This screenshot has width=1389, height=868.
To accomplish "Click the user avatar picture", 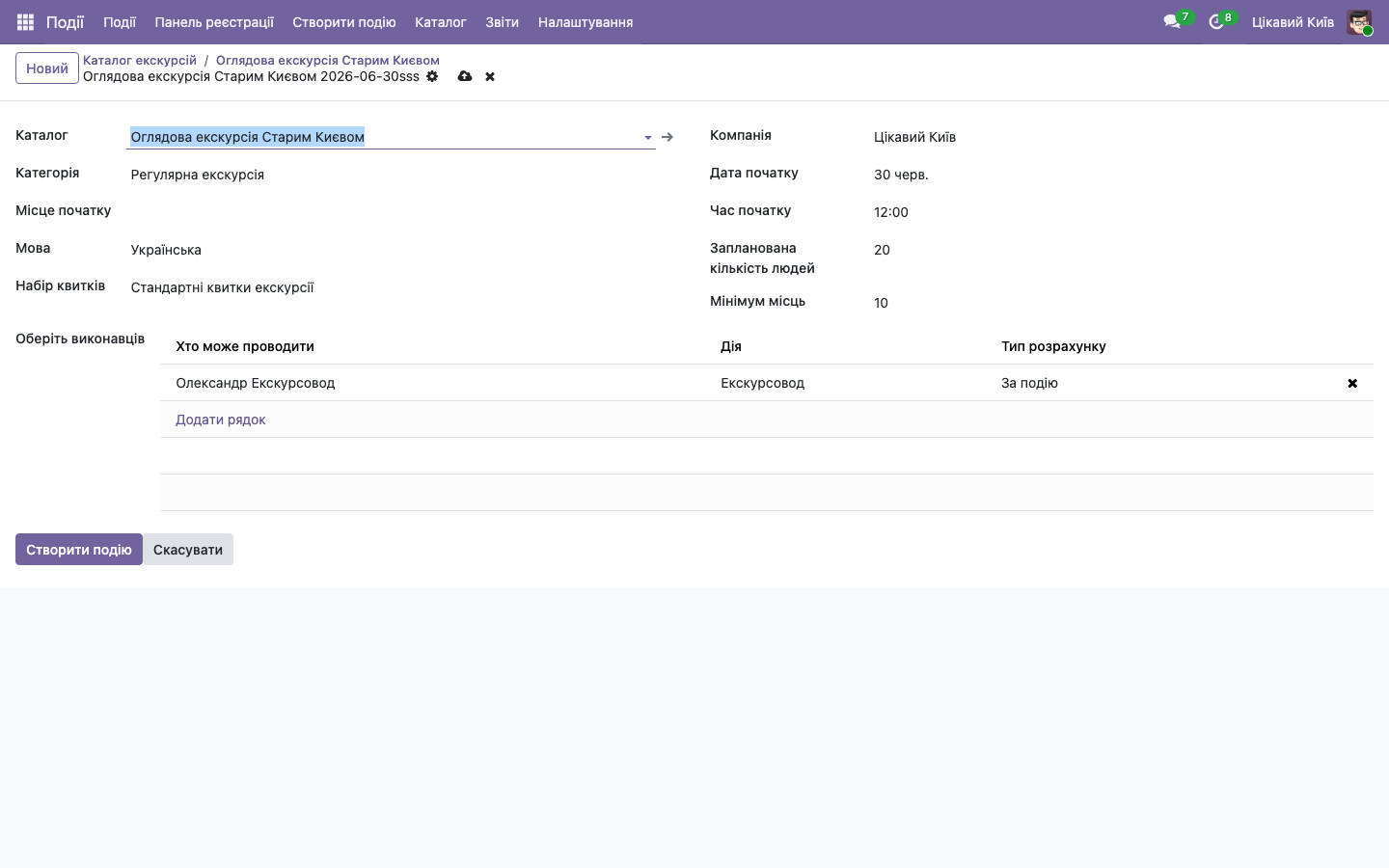I will (1359, 22).
